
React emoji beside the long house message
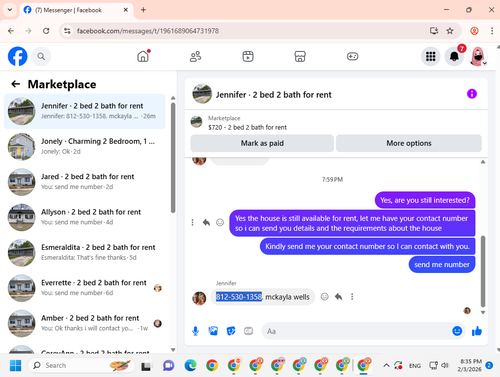pyautogui.click(x=220, y=222)
